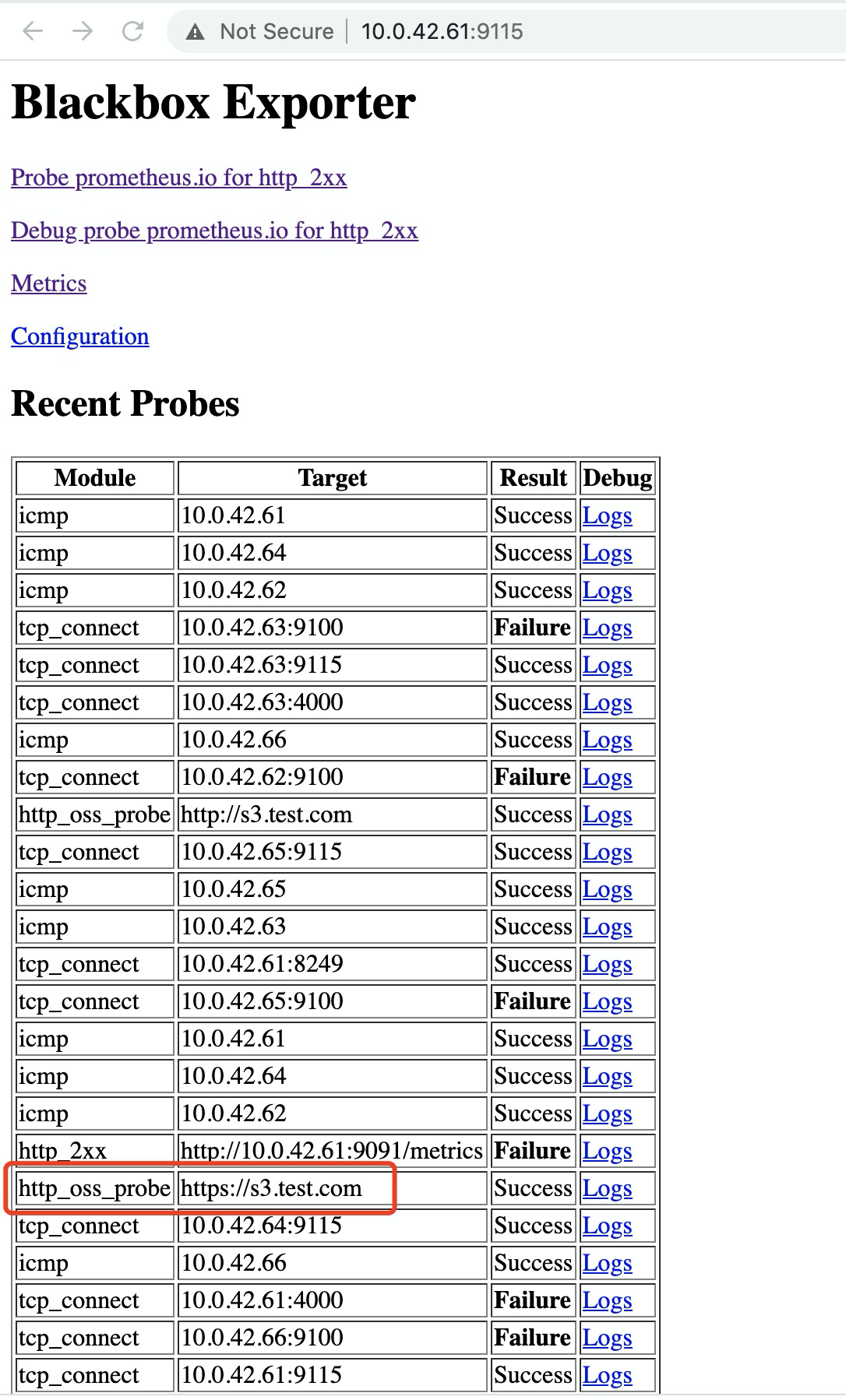Open Logs for http://s3.test.com probe
846x1400 pixels.
pyautogui.click(x=607, y=814)
